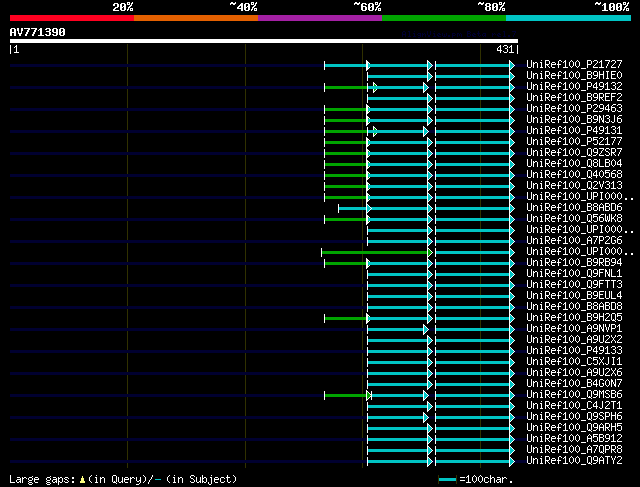This screenshot has height=487, width=640.
Task: Choose the UniRef100_Q9FNL1 entry
Action: click(x=574, y=274)
